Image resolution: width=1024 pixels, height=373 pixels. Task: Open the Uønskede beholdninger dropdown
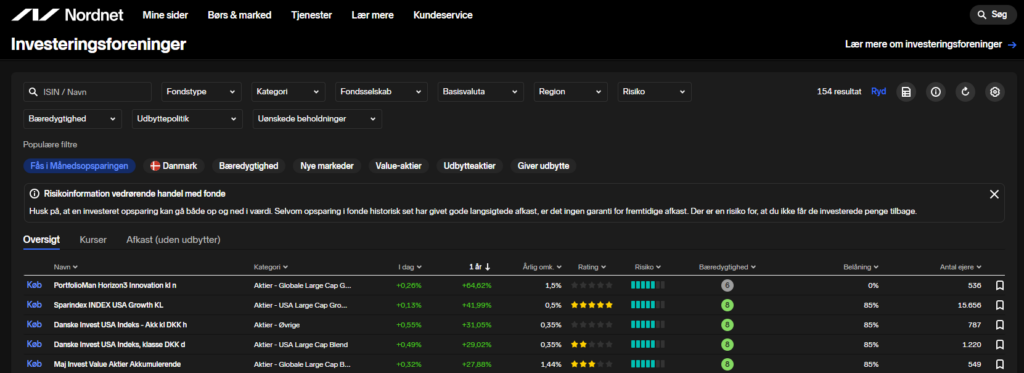[x=317, y=119]
